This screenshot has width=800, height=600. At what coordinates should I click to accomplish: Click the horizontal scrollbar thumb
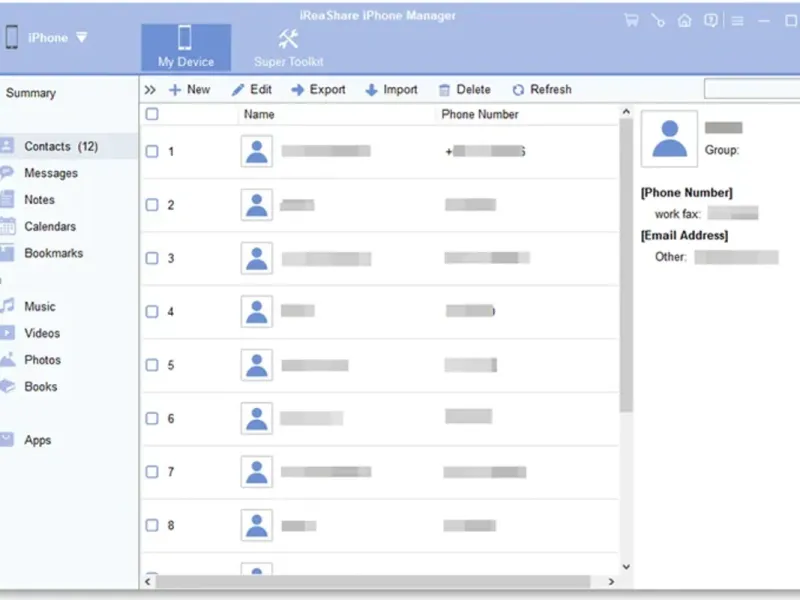[373, 582]
